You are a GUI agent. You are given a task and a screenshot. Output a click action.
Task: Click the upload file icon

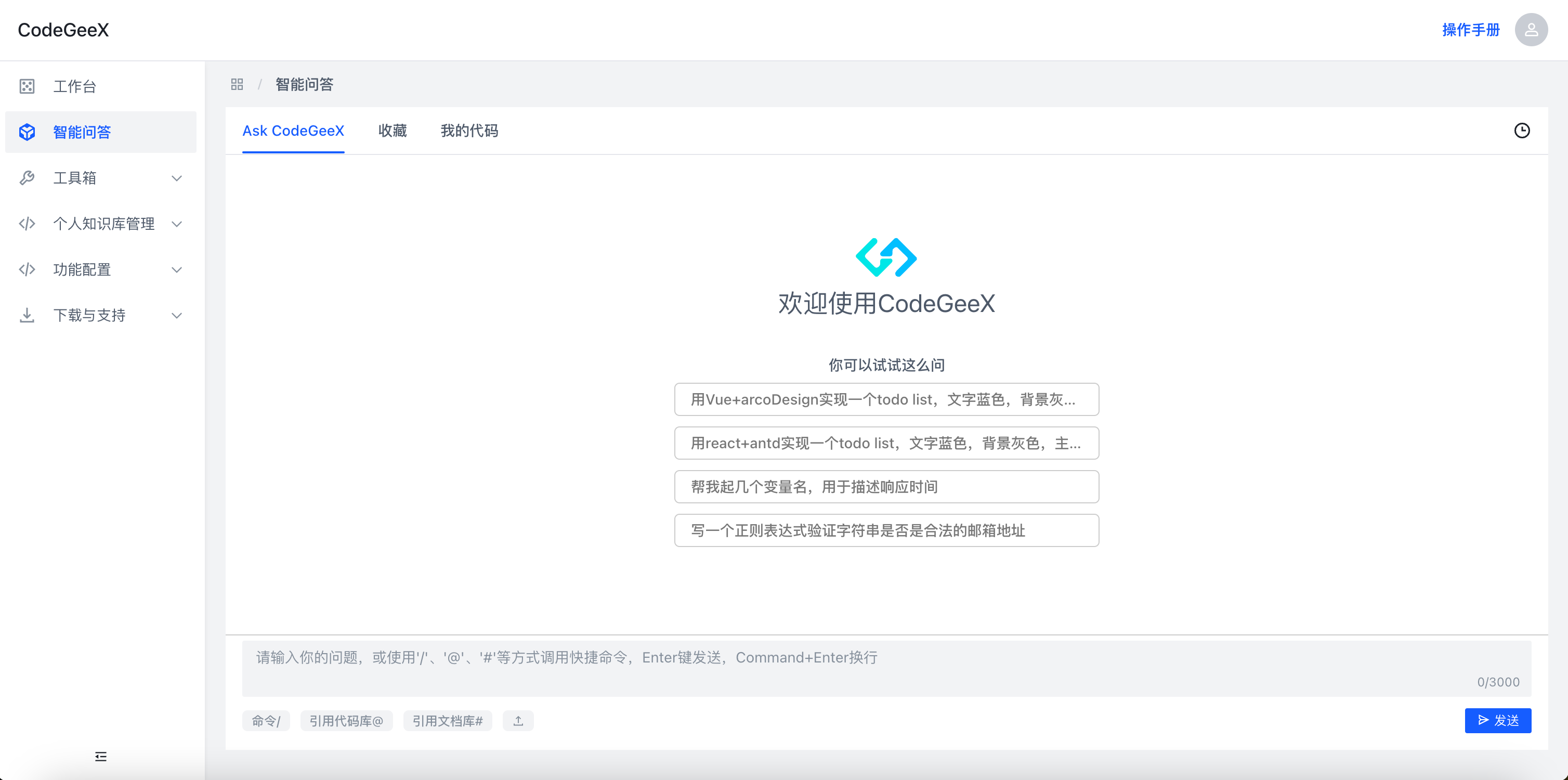pyautogui.click(x=518, y=721)
